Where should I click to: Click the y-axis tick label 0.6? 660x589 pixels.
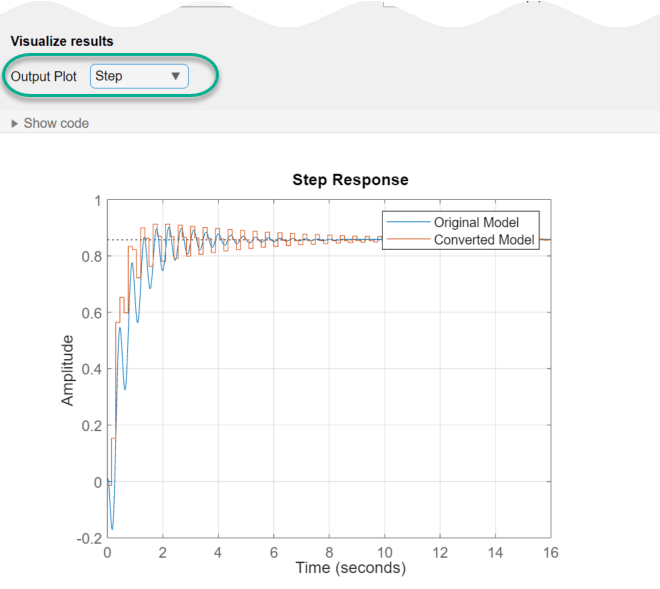pyautogui.click(x=92, y=313)
